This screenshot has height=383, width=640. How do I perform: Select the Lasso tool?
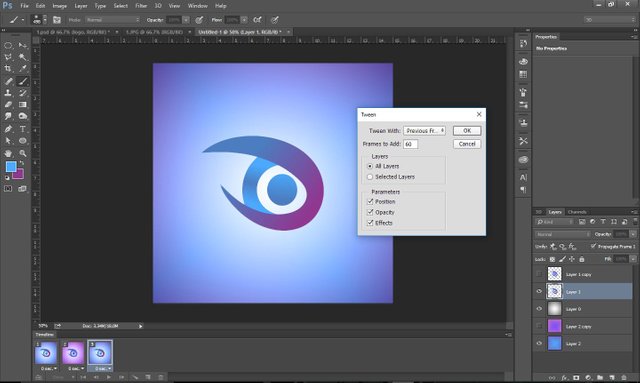tap(8, 57)
